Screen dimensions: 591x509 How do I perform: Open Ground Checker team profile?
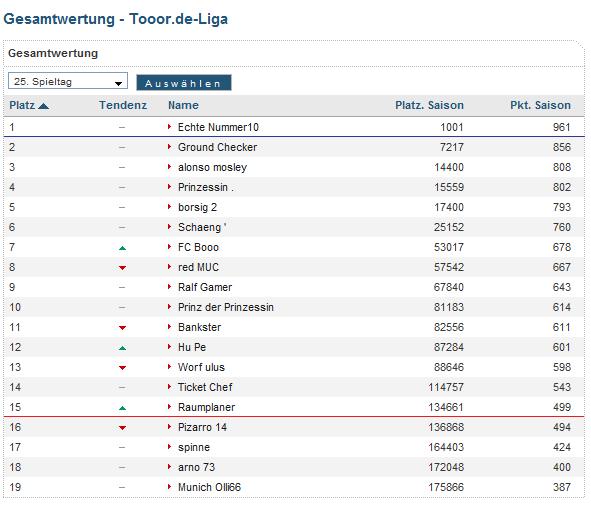click(x=217, y=147)
